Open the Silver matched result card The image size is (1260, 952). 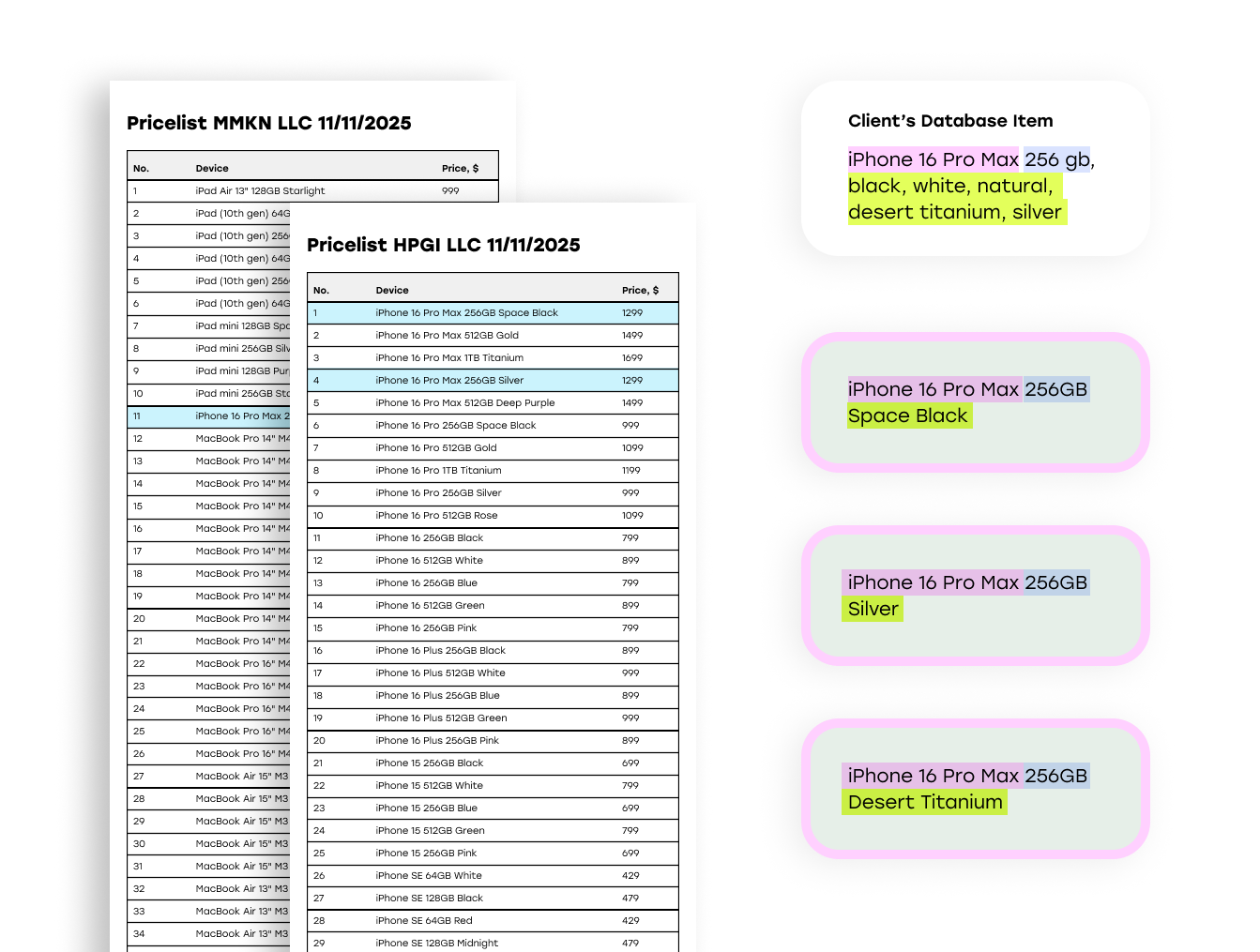[975, 596]
